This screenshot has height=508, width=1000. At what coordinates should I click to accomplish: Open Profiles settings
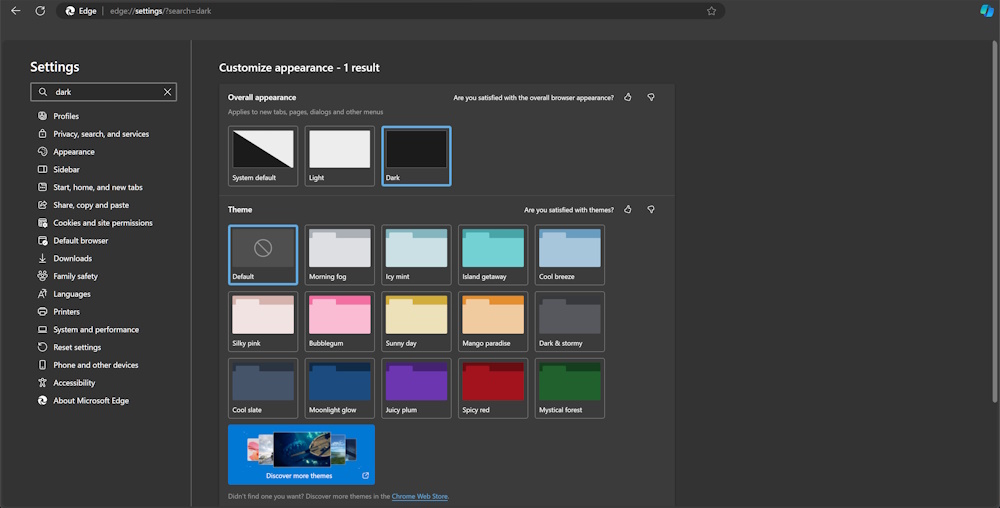point(58,116)
